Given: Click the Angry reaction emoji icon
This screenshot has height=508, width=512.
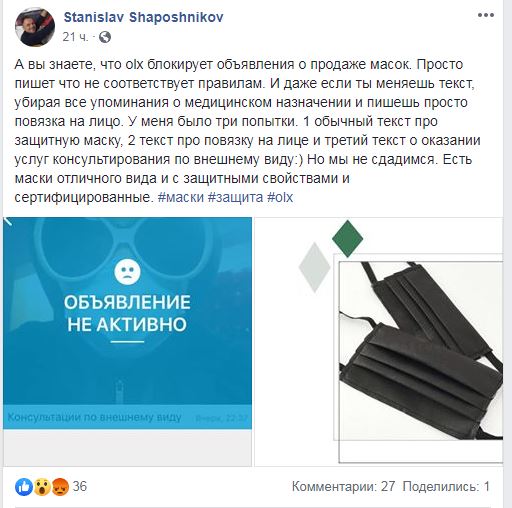Looking at the screenshot, I should [x=60, y=487].
